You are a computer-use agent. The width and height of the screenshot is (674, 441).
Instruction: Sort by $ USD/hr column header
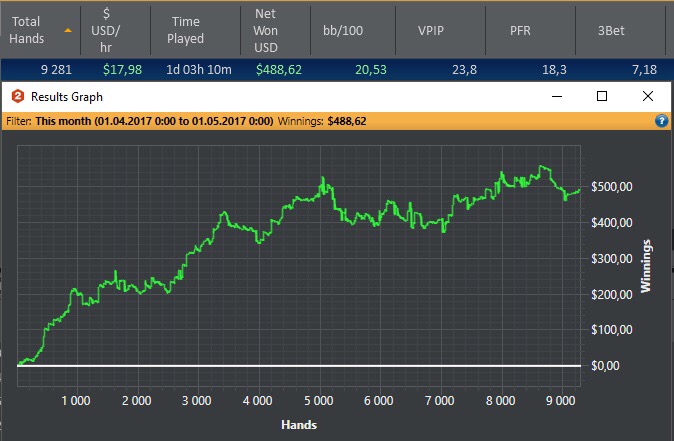(x=116, y=30)
